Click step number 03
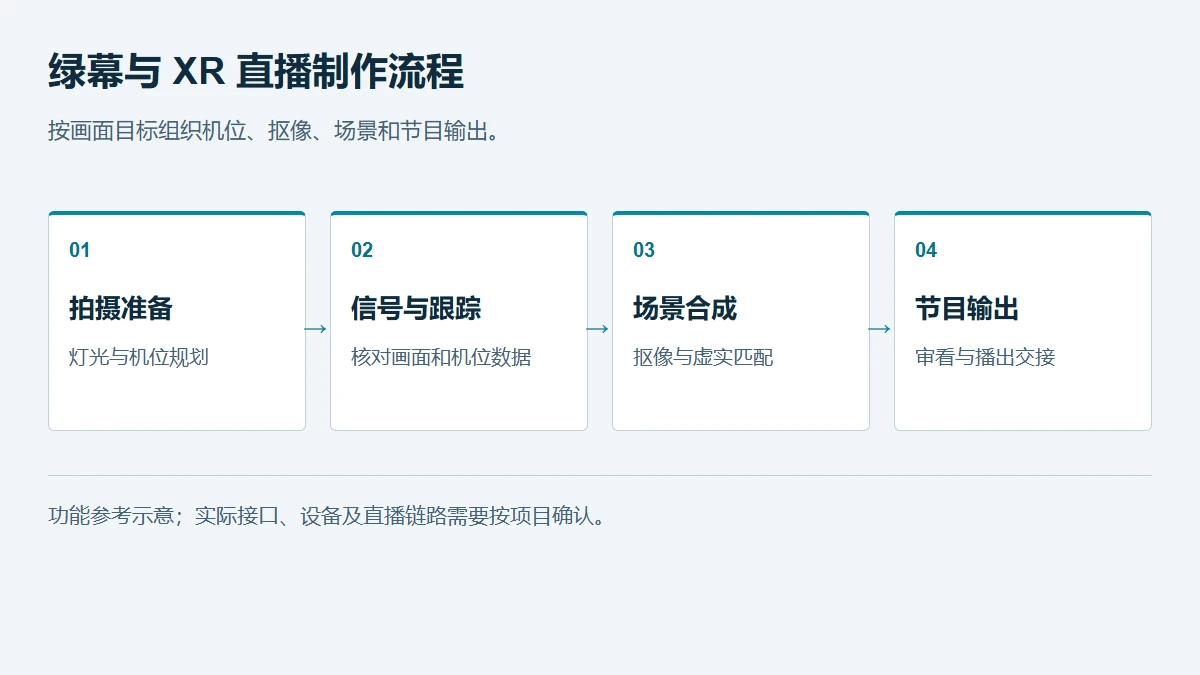 click(x=644, y=250)
